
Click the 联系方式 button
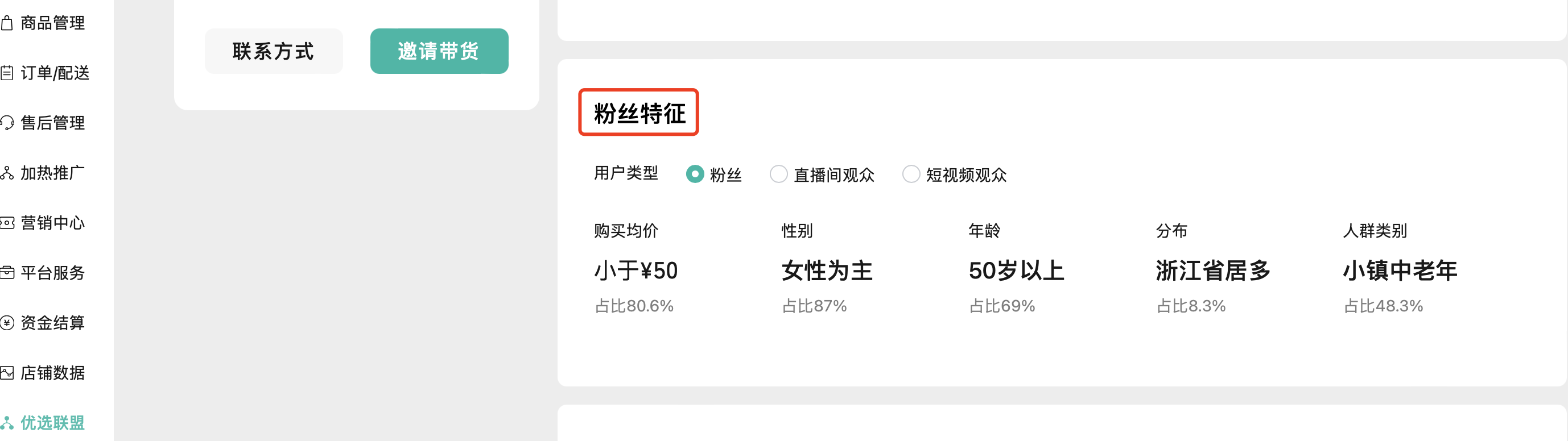273,51
